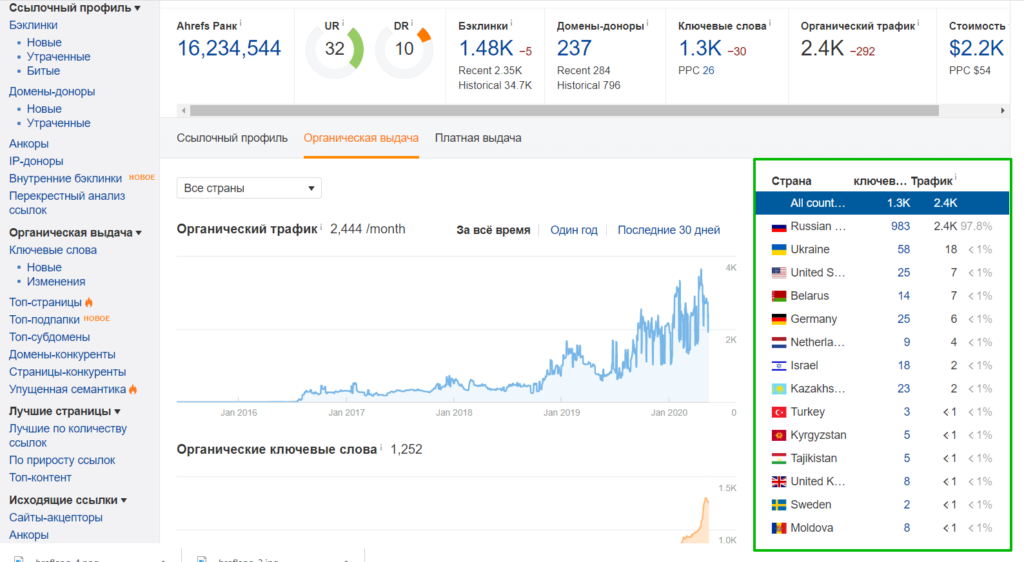This screenshot has height=562, width=1024.
Task: Open the Домены-доноры sidebar link
Action: tap(52, 91)
